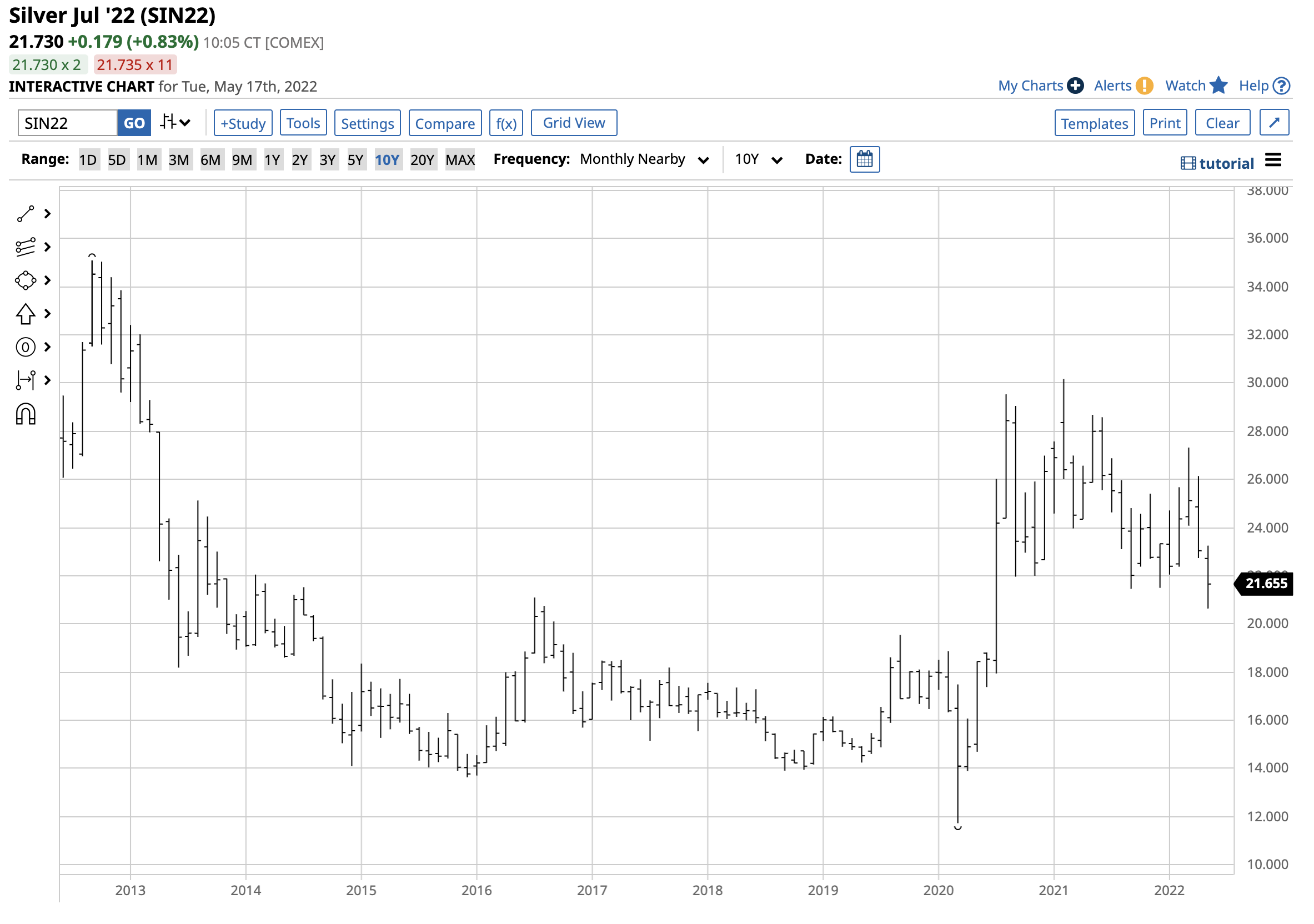Select the up arrow marker tool
The height and width of the screenshot is (924, 1314).
pyautogui.click(x=26, y=314)
